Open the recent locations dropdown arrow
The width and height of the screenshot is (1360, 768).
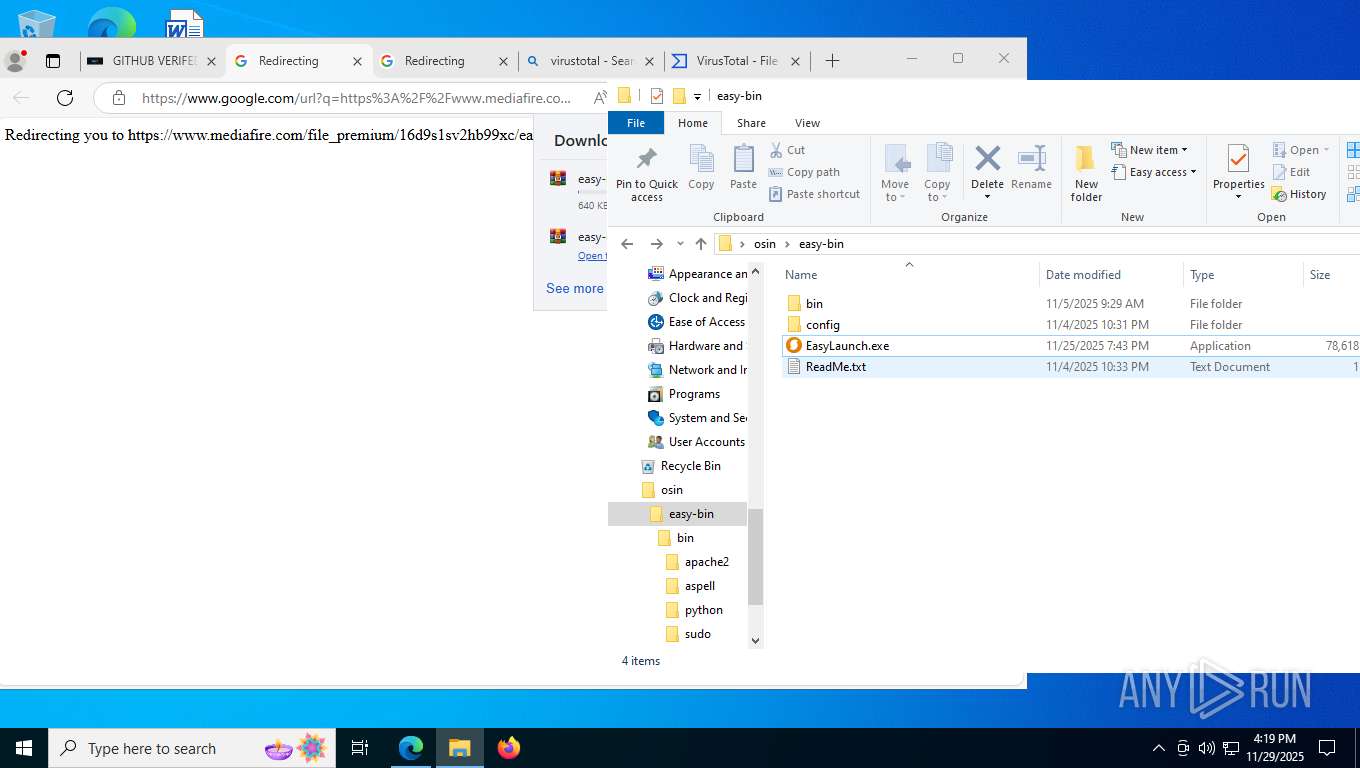point(680,244)
